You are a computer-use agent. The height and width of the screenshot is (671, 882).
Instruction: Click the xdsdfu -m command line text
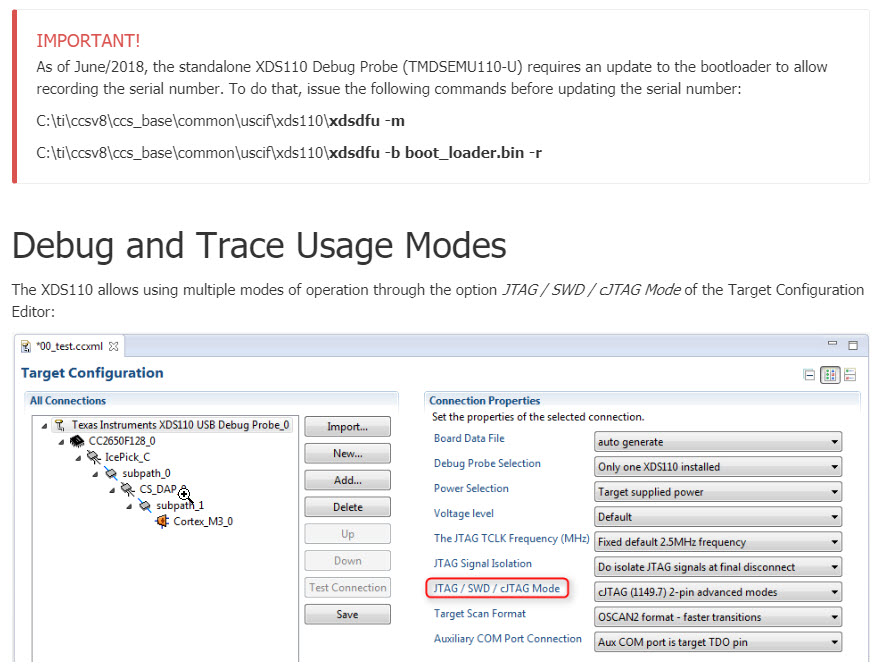pyautogui.click(x=220, y=121)
